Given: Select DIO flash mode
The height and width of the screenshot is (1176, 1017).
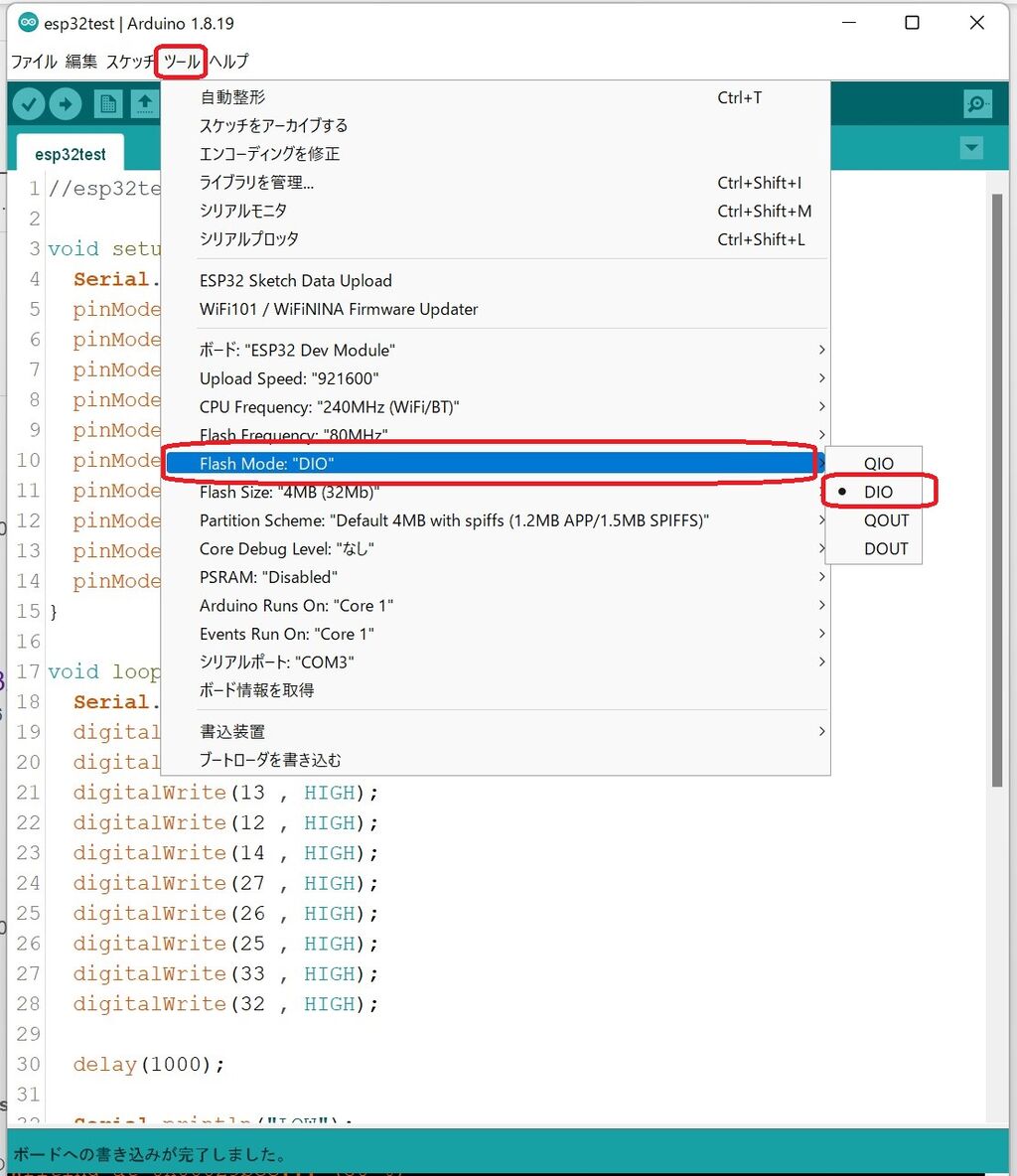Looking at the screenshot, I should [x=878, y=491].
